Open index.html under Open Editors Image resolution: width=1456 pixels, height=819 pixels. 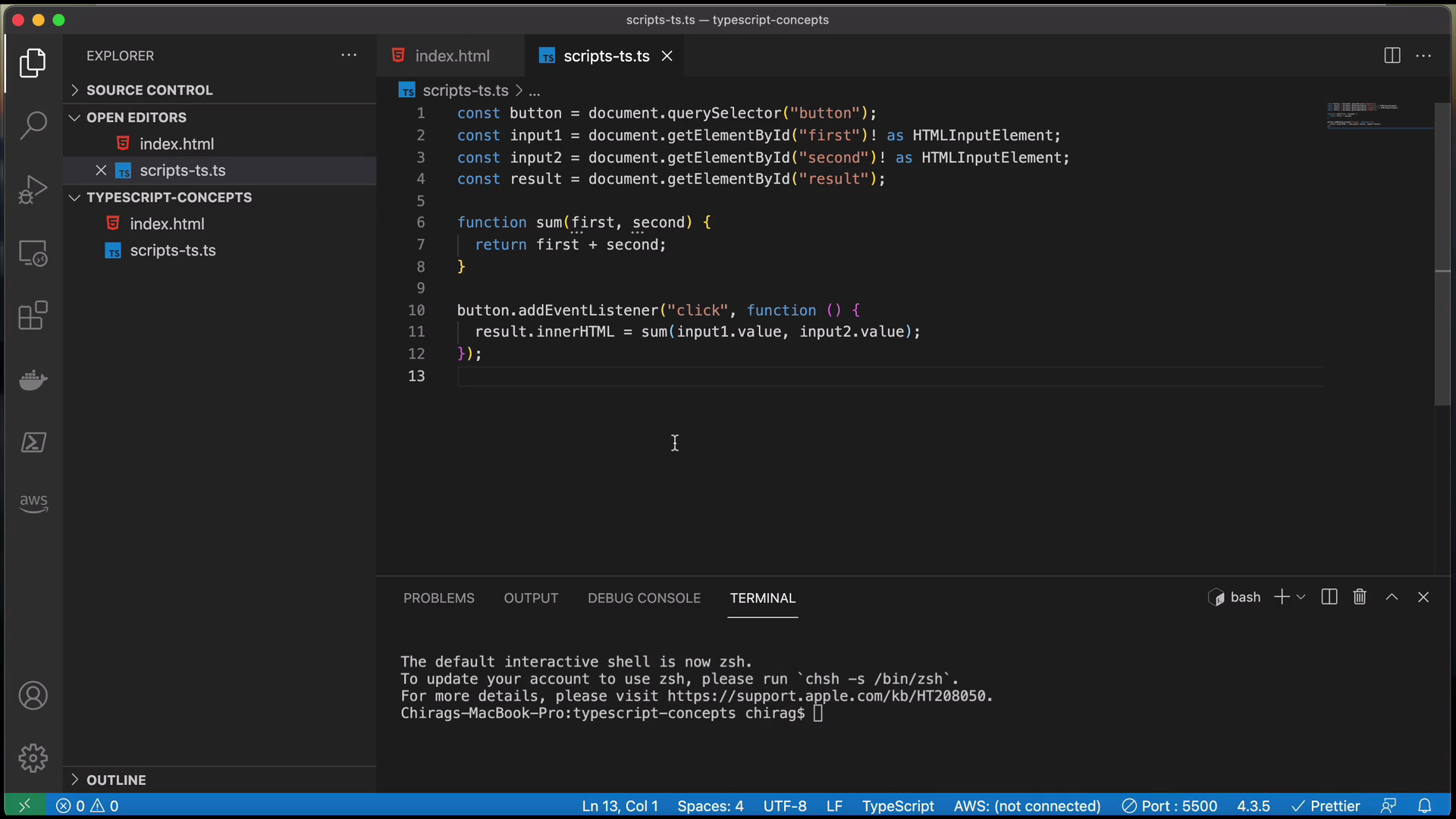pyautogui.click(x=220, y=144)
